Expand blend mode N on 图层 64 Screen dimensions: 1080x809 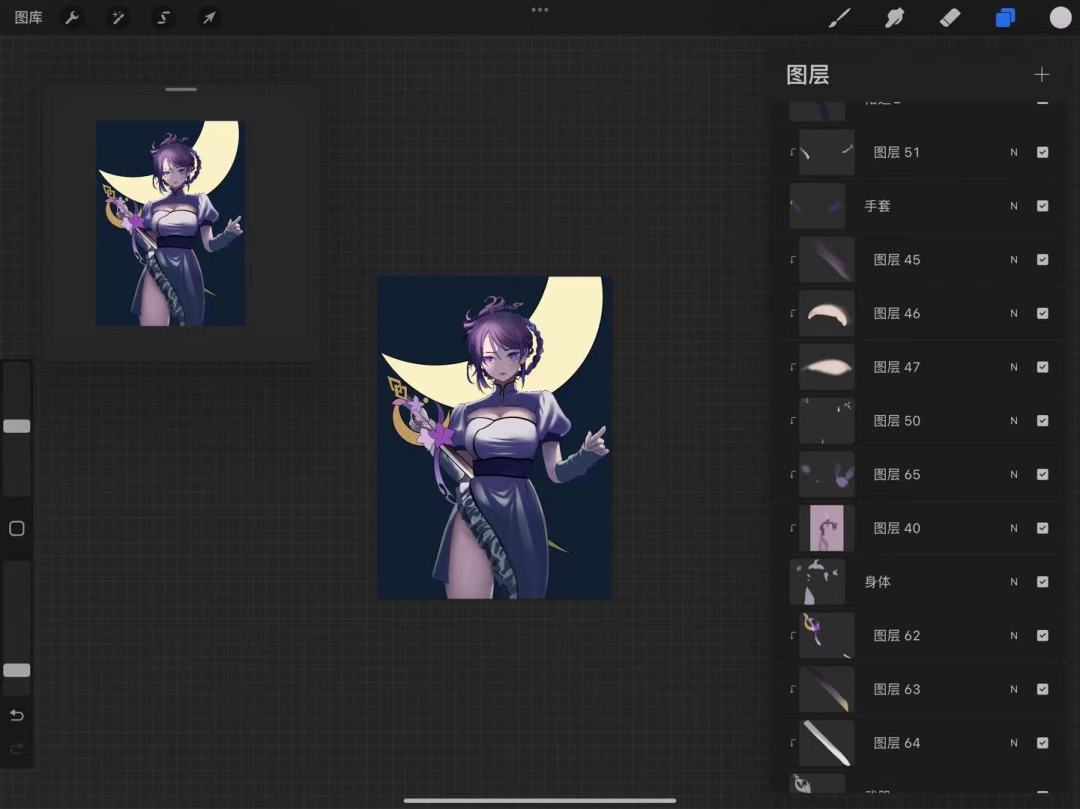point(1014,743)
